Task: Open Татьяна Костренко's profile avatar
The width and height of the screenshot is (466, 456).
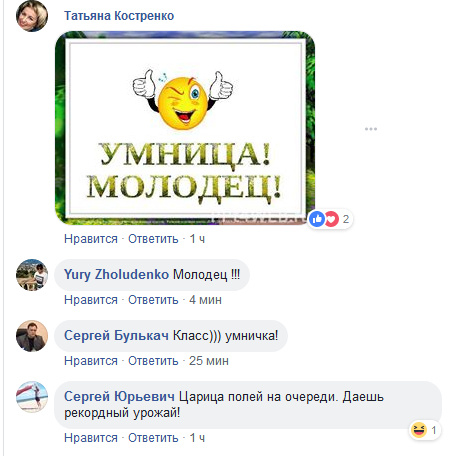Action: click(x=32, y=16)
